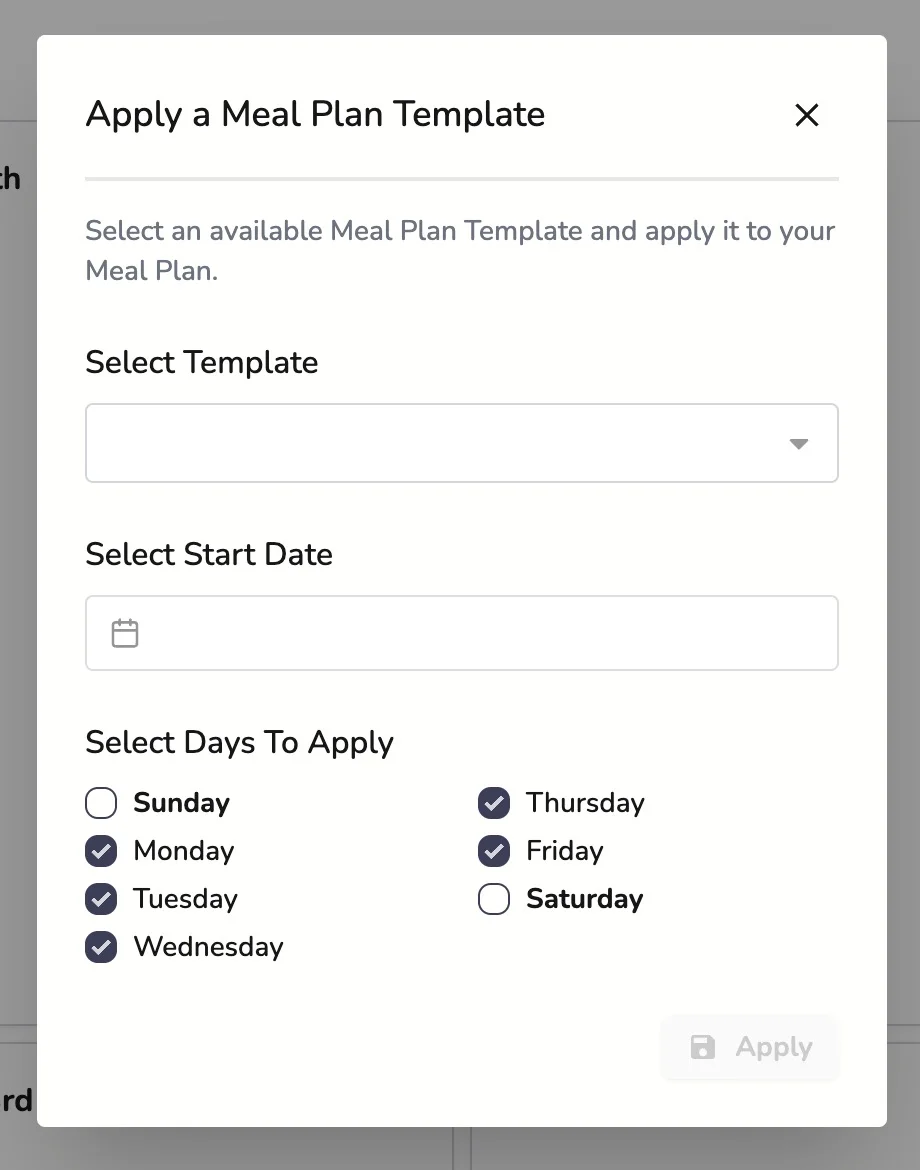The image size is (920, 1170).
Task: Uncheck the Tuesday checkbox
Action: pyautogui.click(x=101, y=899)
